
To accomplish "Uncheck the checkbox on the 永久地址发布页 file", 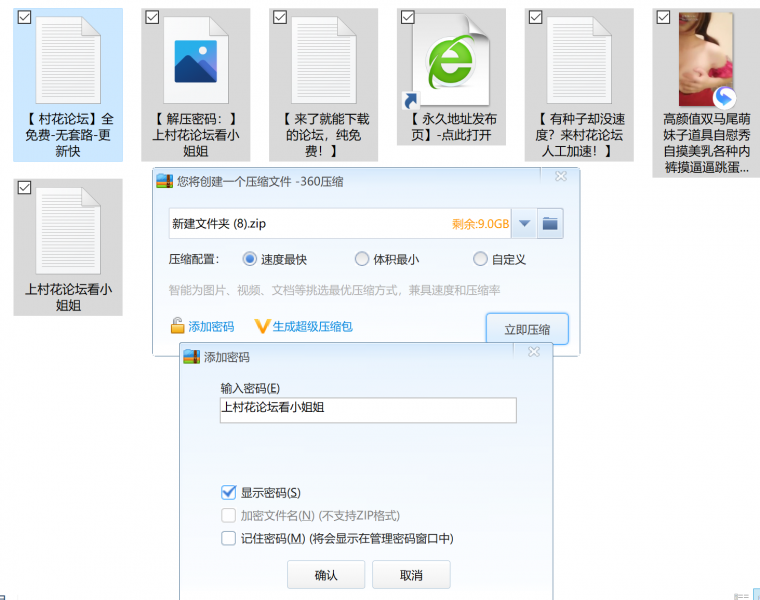I will point(407,17).
